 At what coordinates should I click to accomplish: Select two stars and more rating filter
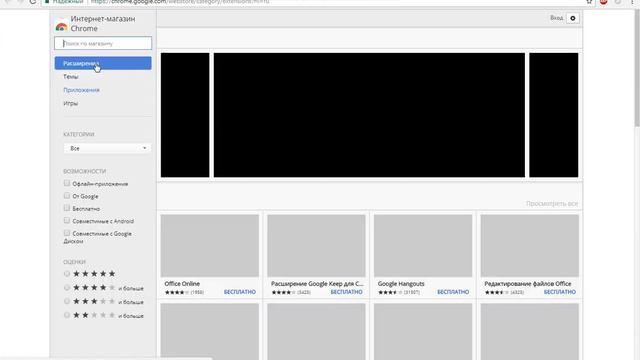click(67, 315)
